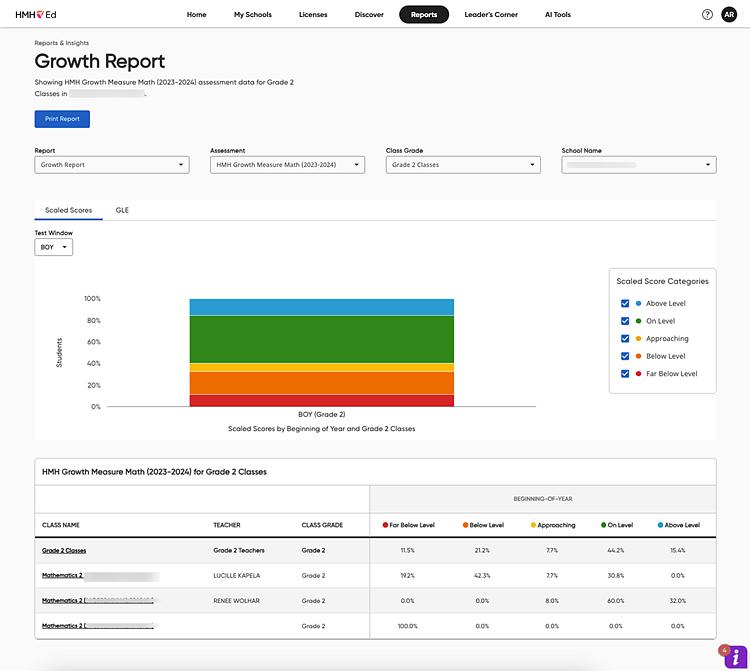This screenshot has width=750, height=671.
Task: Open the help question mark icon
Action: 707,15
